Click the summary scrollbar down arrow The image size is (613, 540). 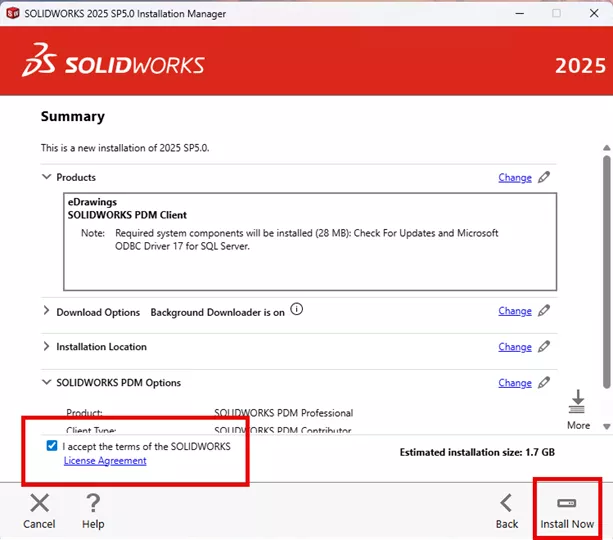(607, 427)
